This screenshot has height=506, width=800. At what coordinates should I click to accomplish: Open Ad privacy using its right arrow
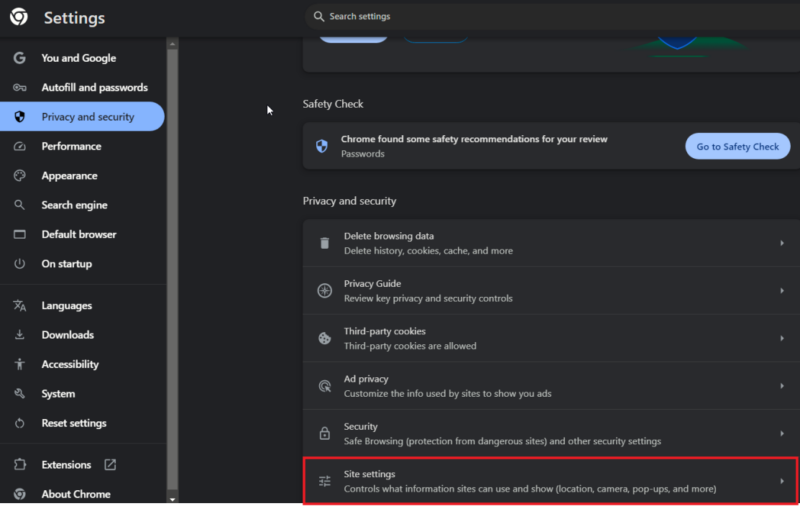(782, 386)
